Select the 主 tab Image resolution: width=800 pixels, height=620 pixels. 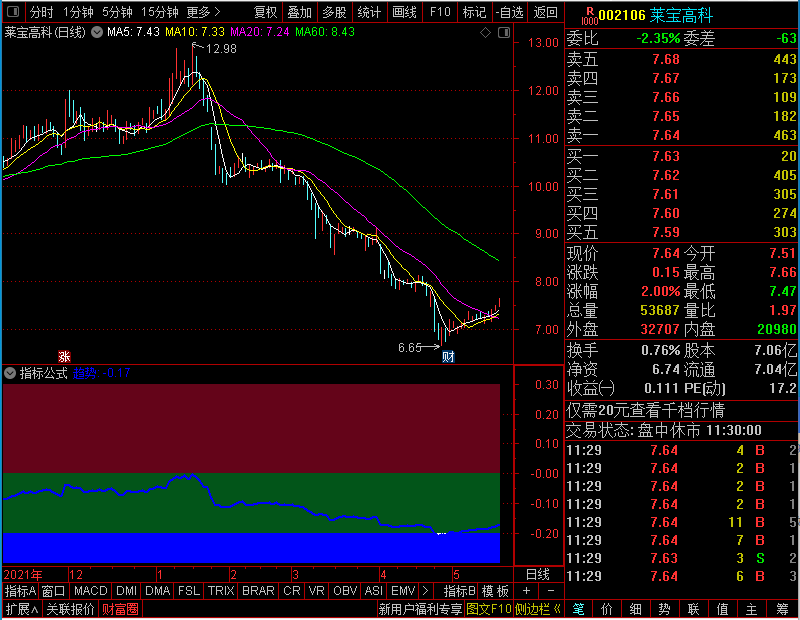pos(752,609)
